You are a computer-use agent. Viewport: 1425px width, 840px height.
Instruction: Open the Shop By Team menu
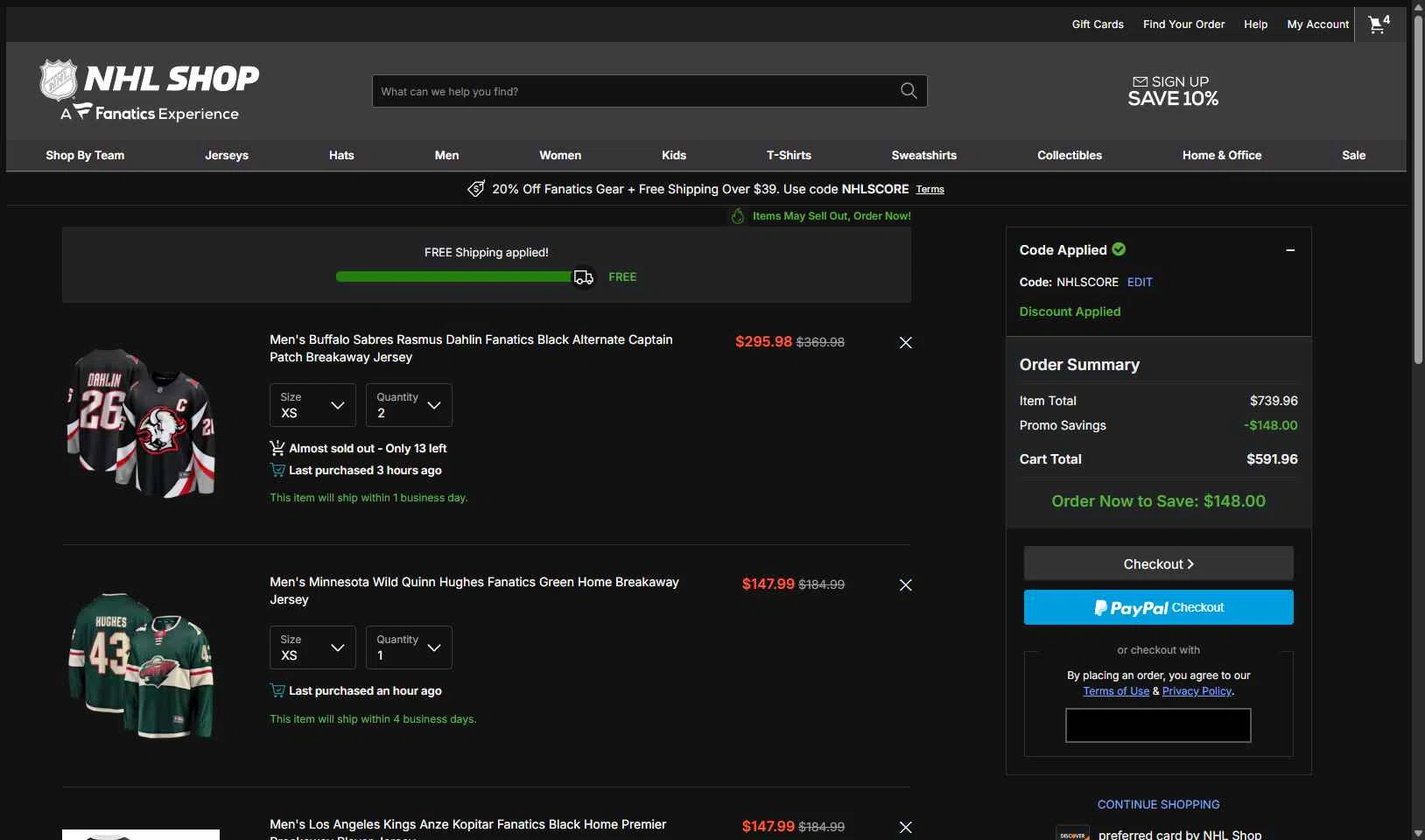[85, 155]
